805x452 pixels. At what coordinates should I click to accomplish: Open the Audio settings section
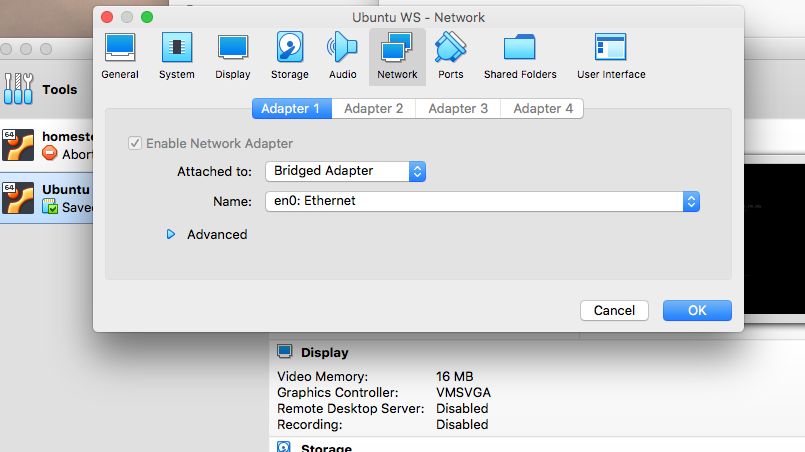(342, 56)
